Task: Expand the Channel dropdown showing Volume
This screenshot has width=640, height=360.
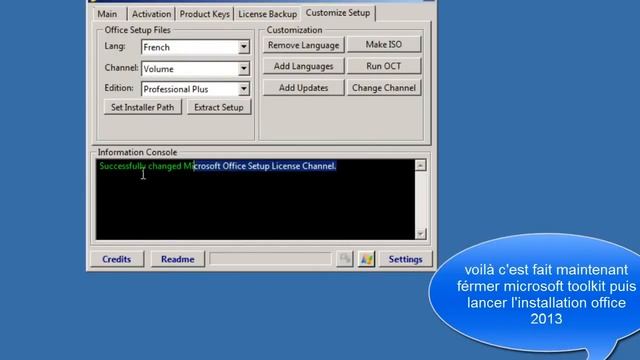Action: coord(196,69)
